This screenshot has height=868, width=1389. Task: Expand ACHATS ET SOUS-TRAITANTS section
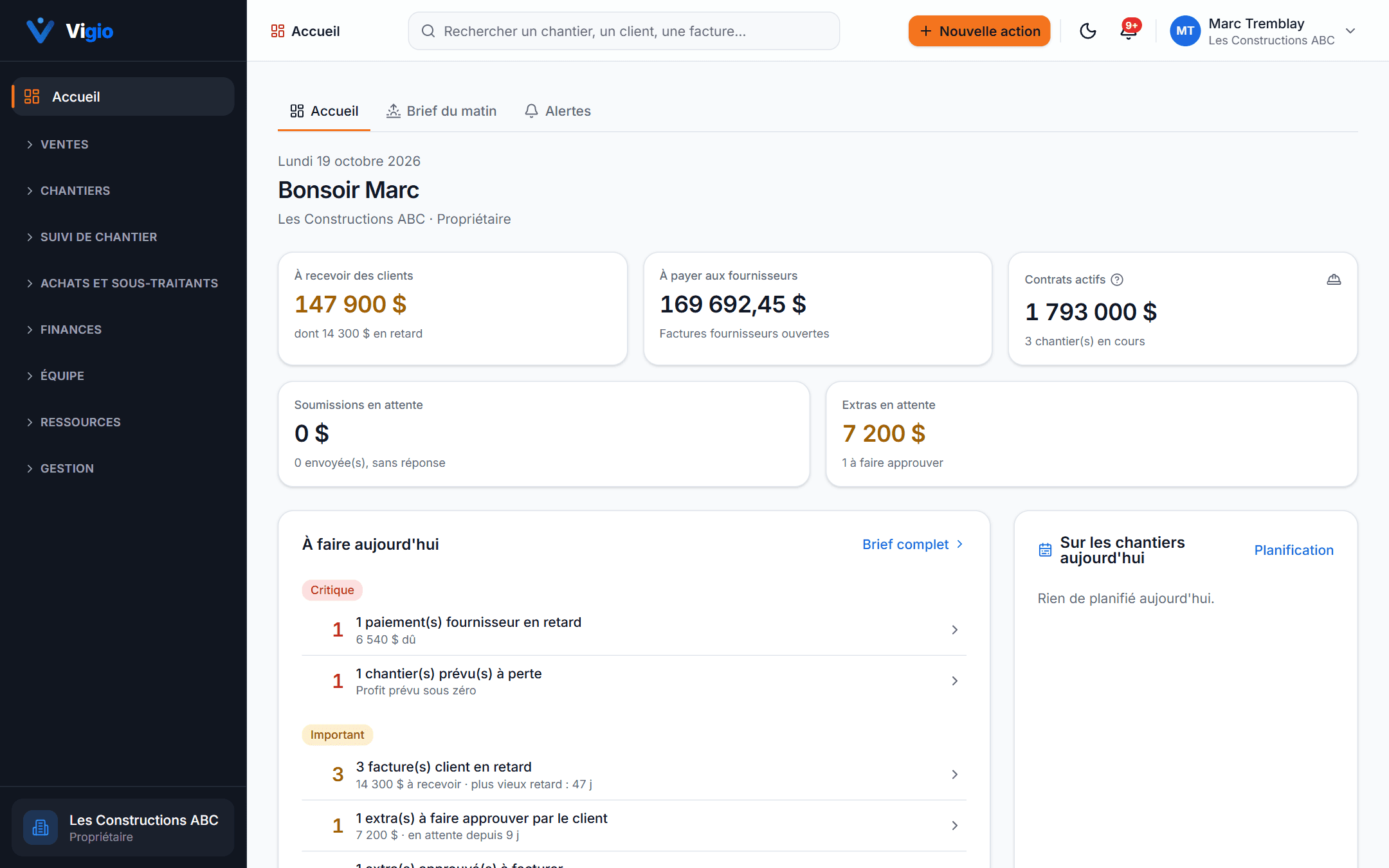pos(123,284)
